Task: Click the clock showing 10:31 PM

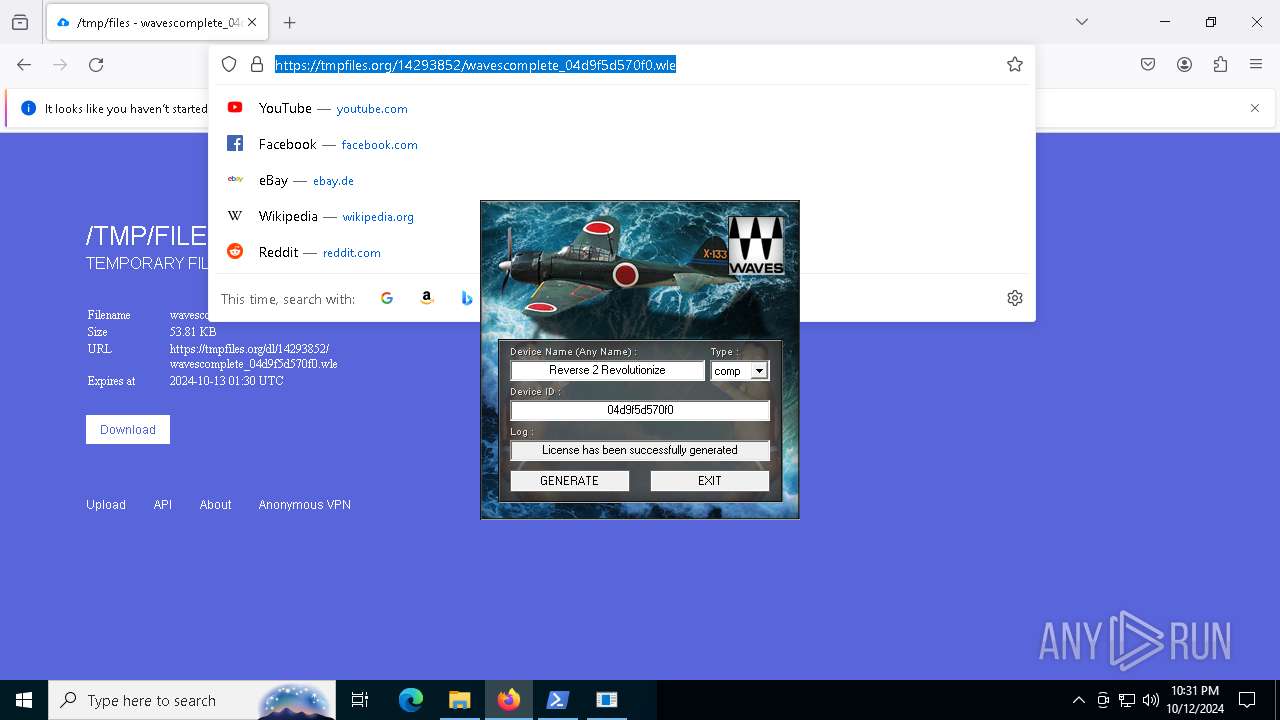Action: (1195, 700)
